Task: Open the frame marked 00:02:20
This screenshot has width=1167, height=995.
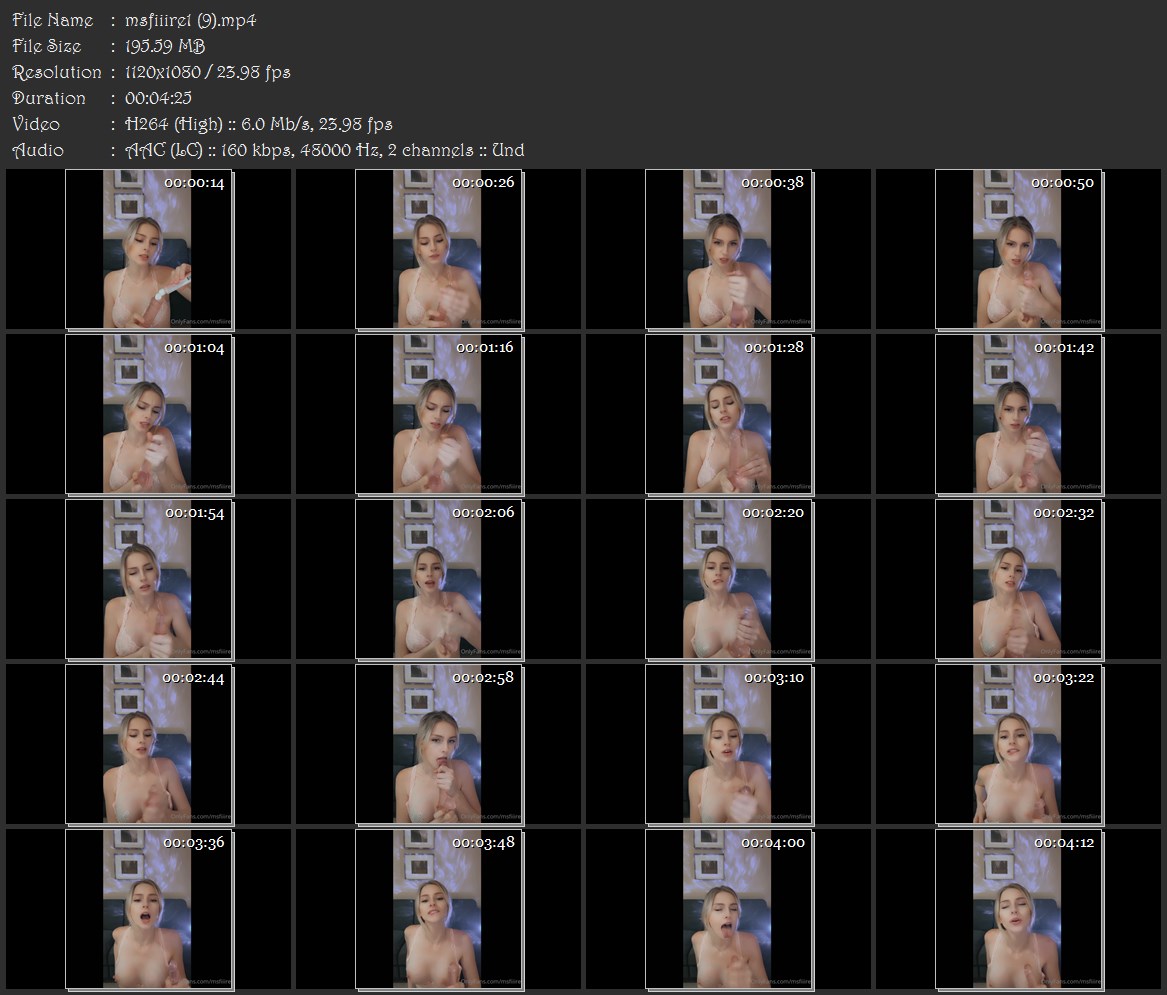Action: [x=729, y=580]
